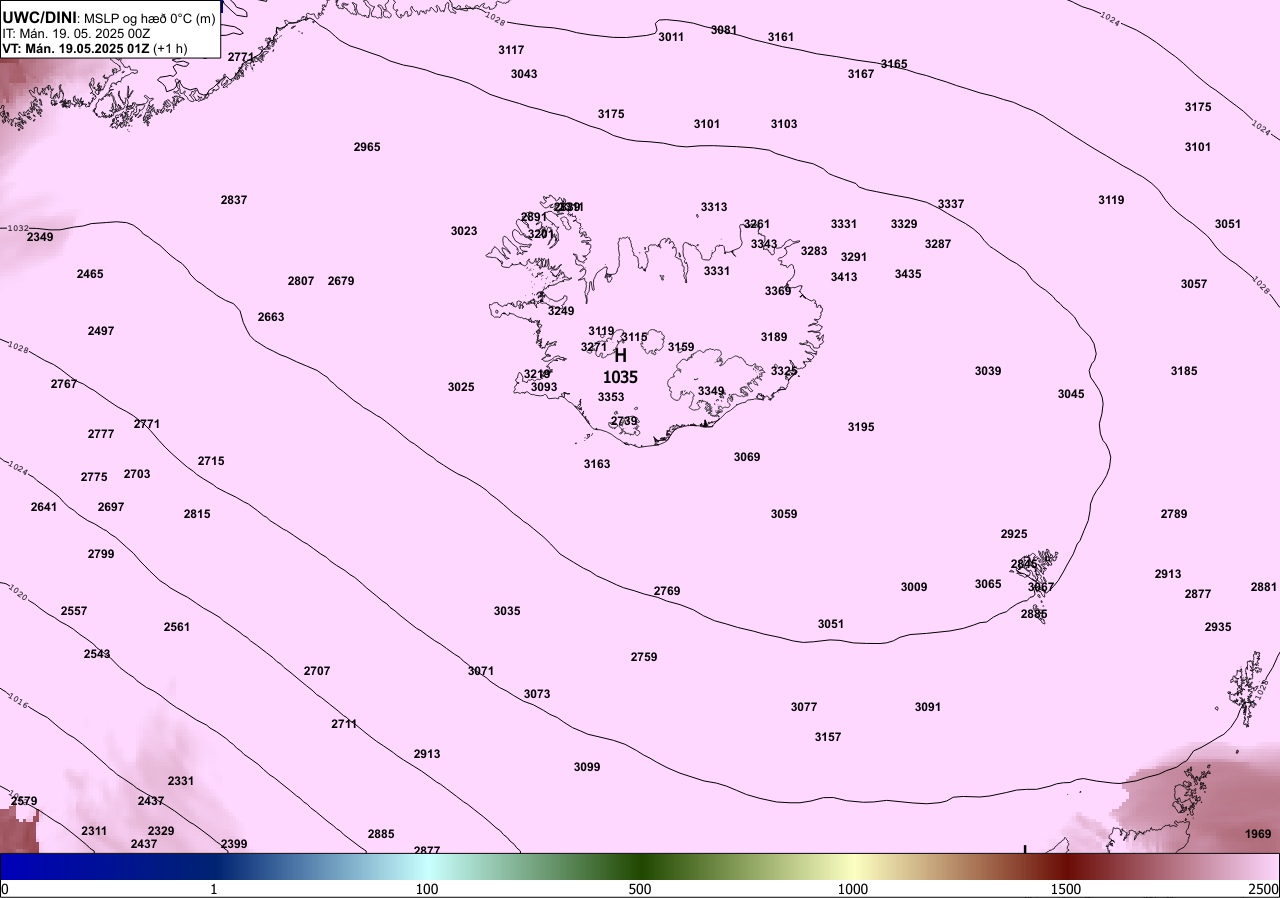Click the height value 2815
The width and height of the screenshot is (1280, 898).
tap(197, 514)
